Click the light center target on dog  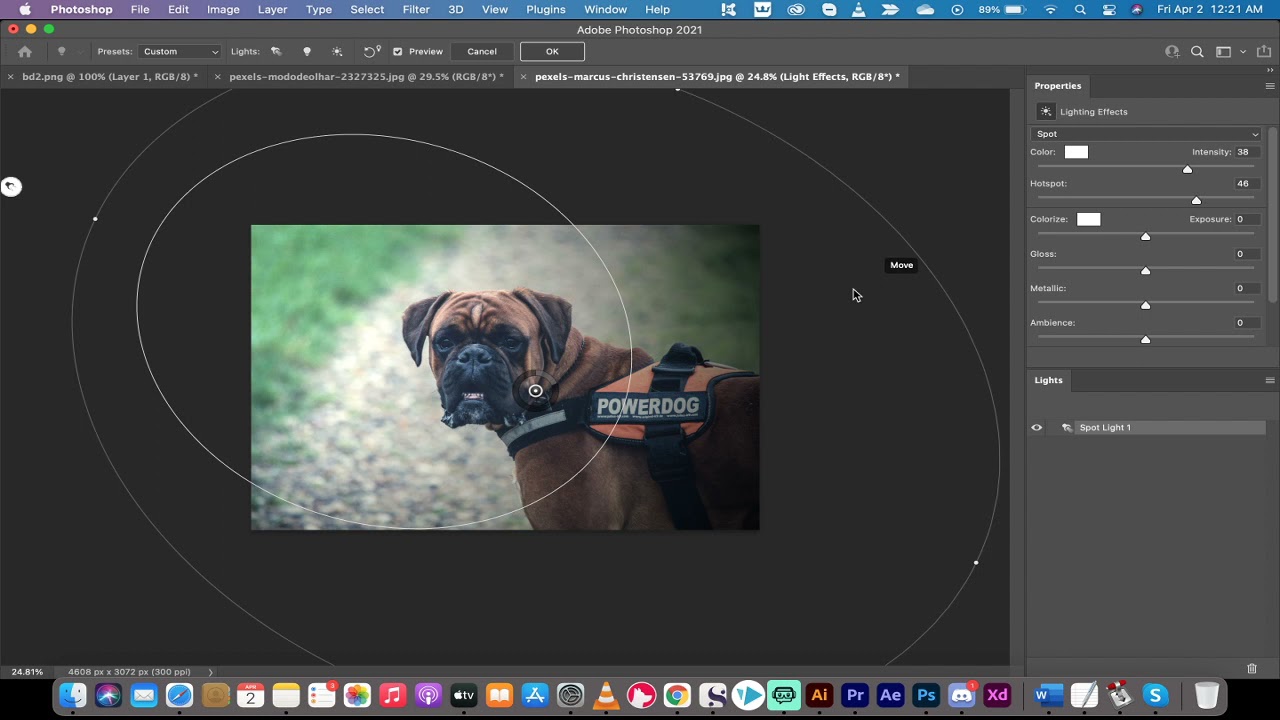(536, 391)
